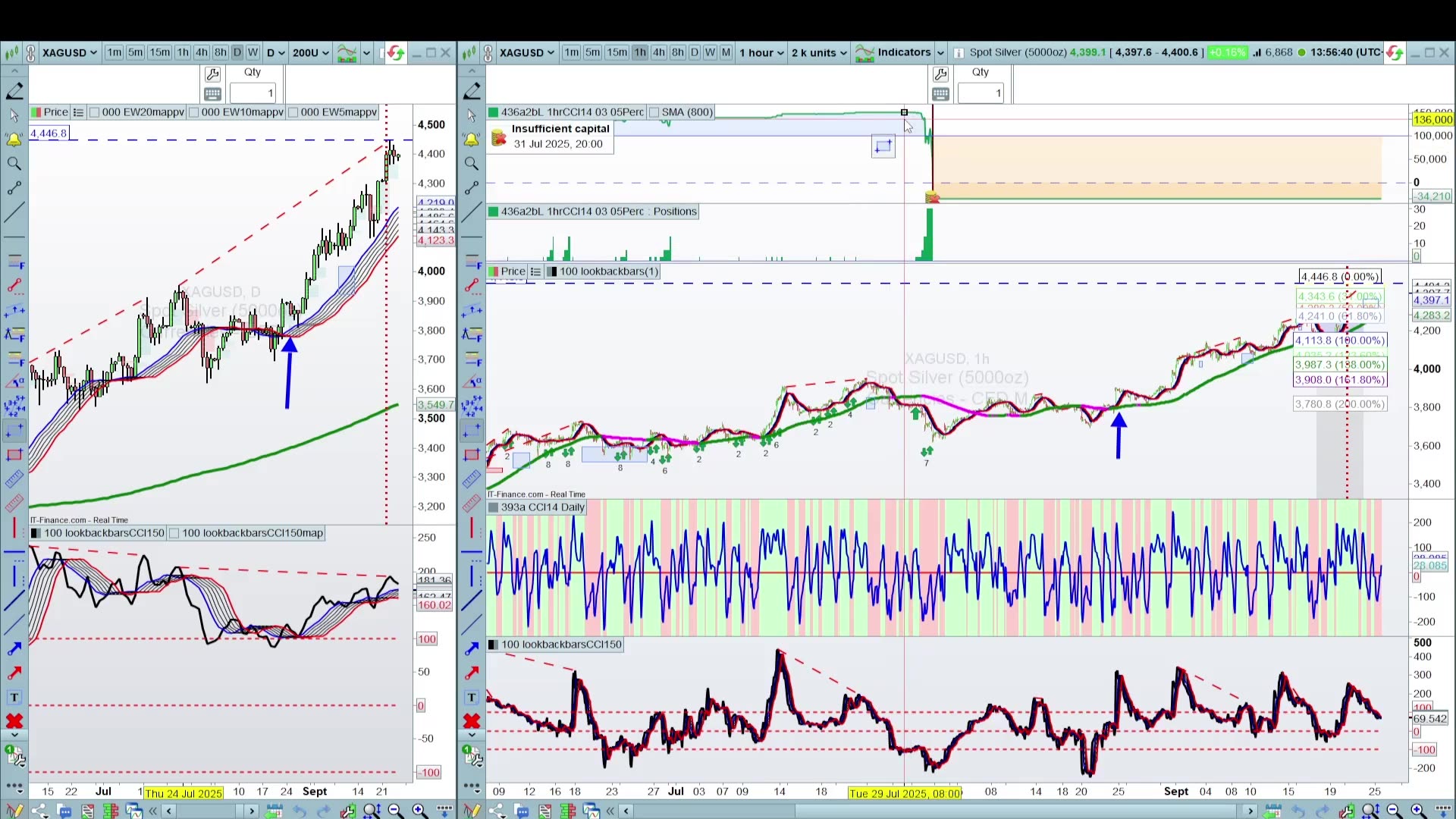Screen dimensions: 1456x819
Task: Toggle the SMA (800) checkbox
Action: pyautogui.click(x=654, y=112)
